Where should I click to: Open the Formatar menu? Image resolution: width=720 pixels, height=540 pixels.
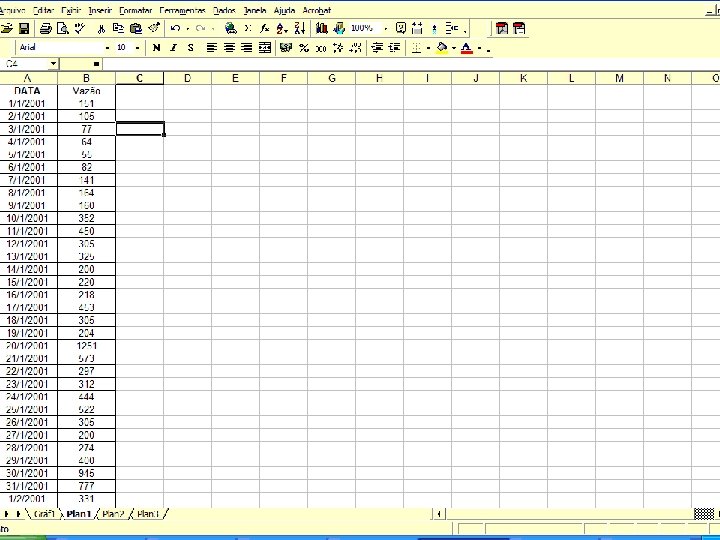[135, 10]
